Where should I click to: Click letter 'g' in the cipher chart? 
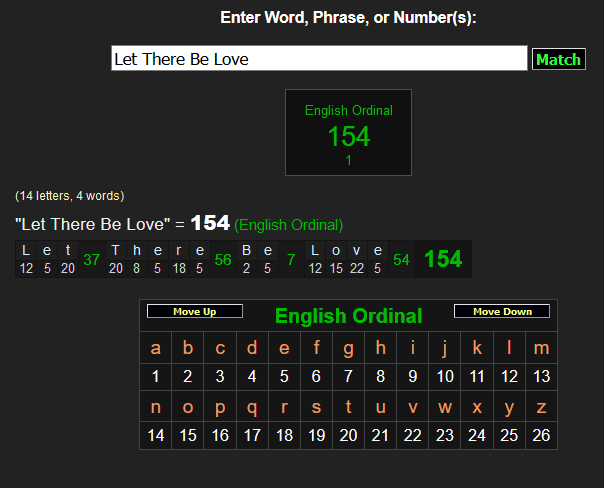tap(348, 348)
